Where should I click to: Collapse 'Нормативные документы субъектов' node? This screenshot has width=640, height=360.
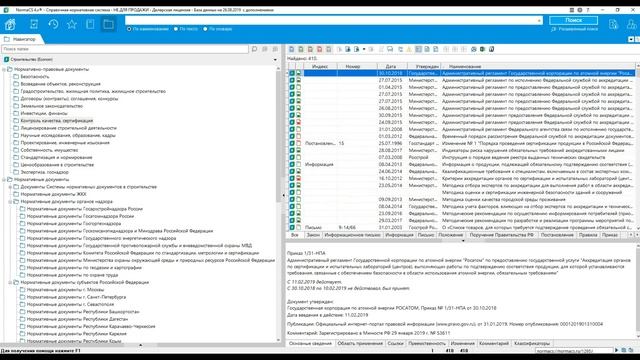[x=10, y=282]
